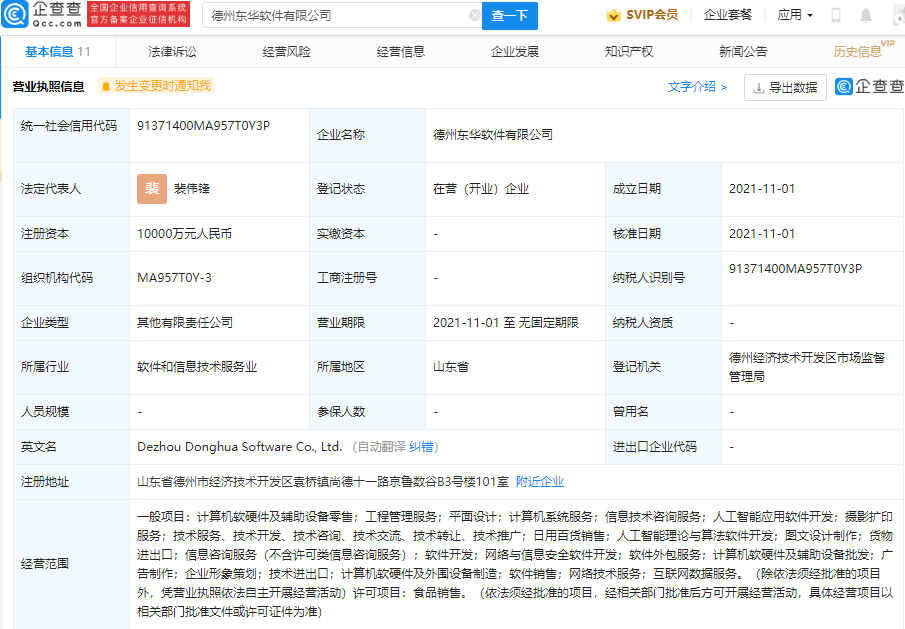Click the 查一下 search button

tap(512, 15)
